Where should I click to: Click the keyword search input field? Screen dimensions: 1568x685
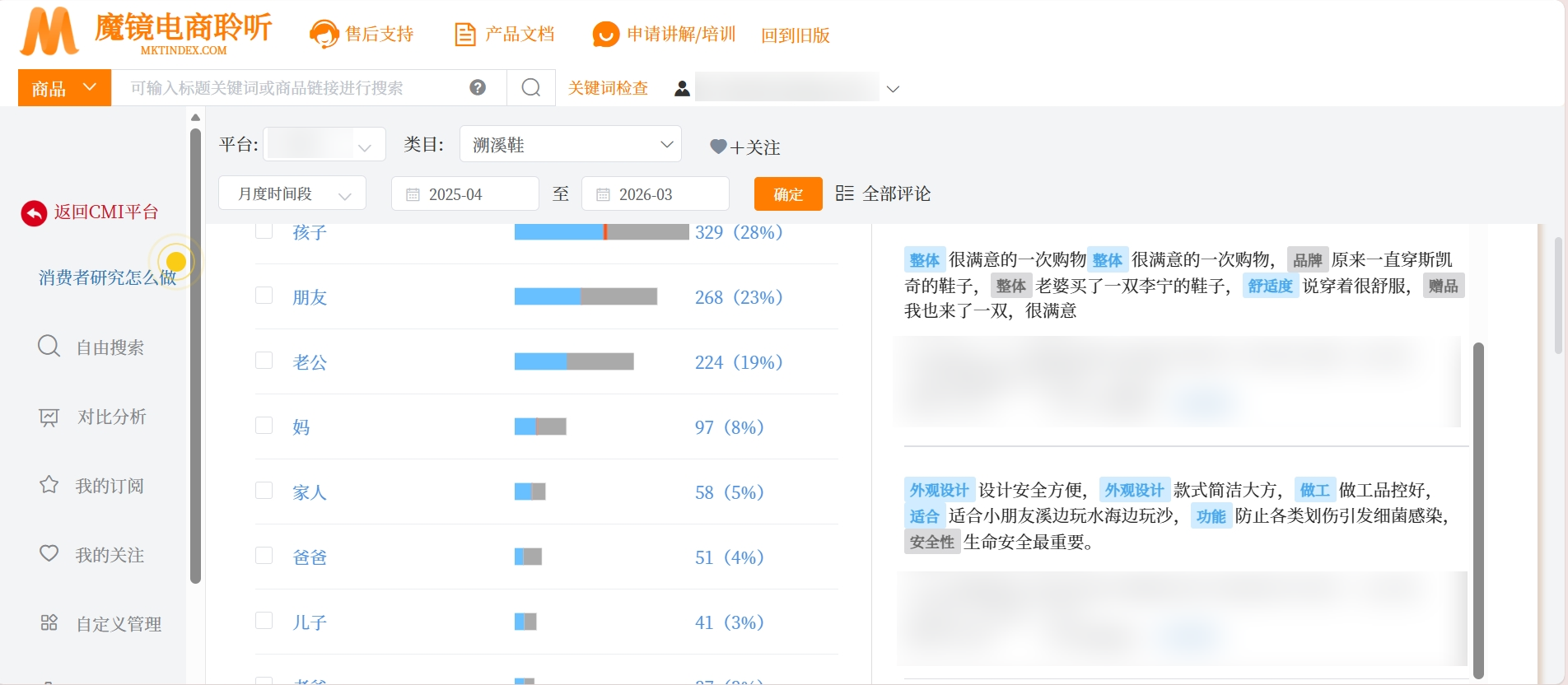click(309, 88)
